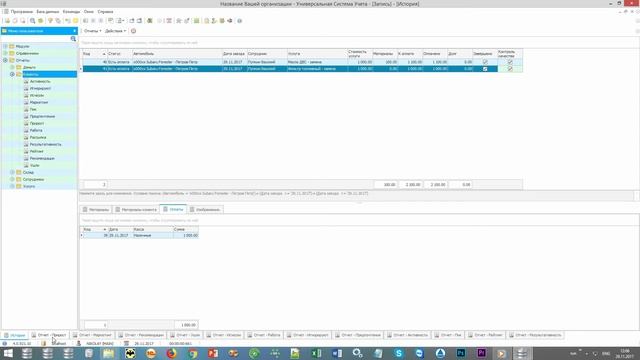This screenshot has width=640, height=360.
Task: Sort by the Дата заезда column header
Action: (234, 53)
